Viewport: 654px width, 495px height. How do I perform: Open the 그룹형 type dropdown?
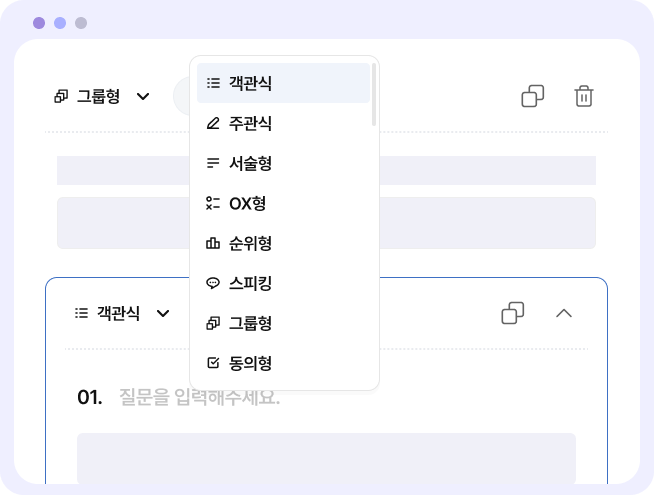pos(102,96)
